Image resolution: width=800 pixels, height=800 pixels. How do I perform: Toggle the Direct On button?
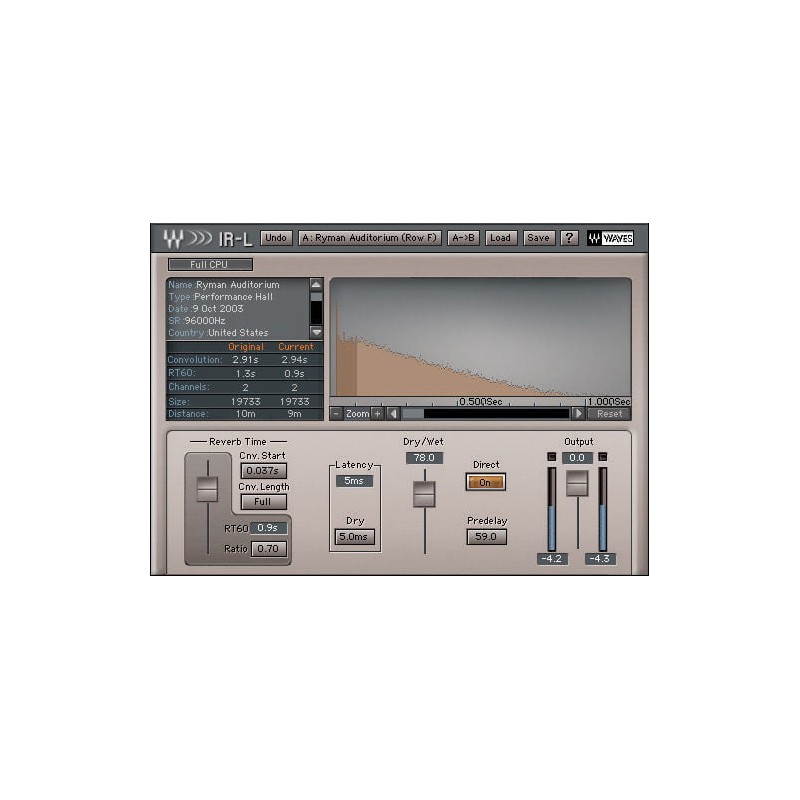pyautogui.click(x=486, y=481)
